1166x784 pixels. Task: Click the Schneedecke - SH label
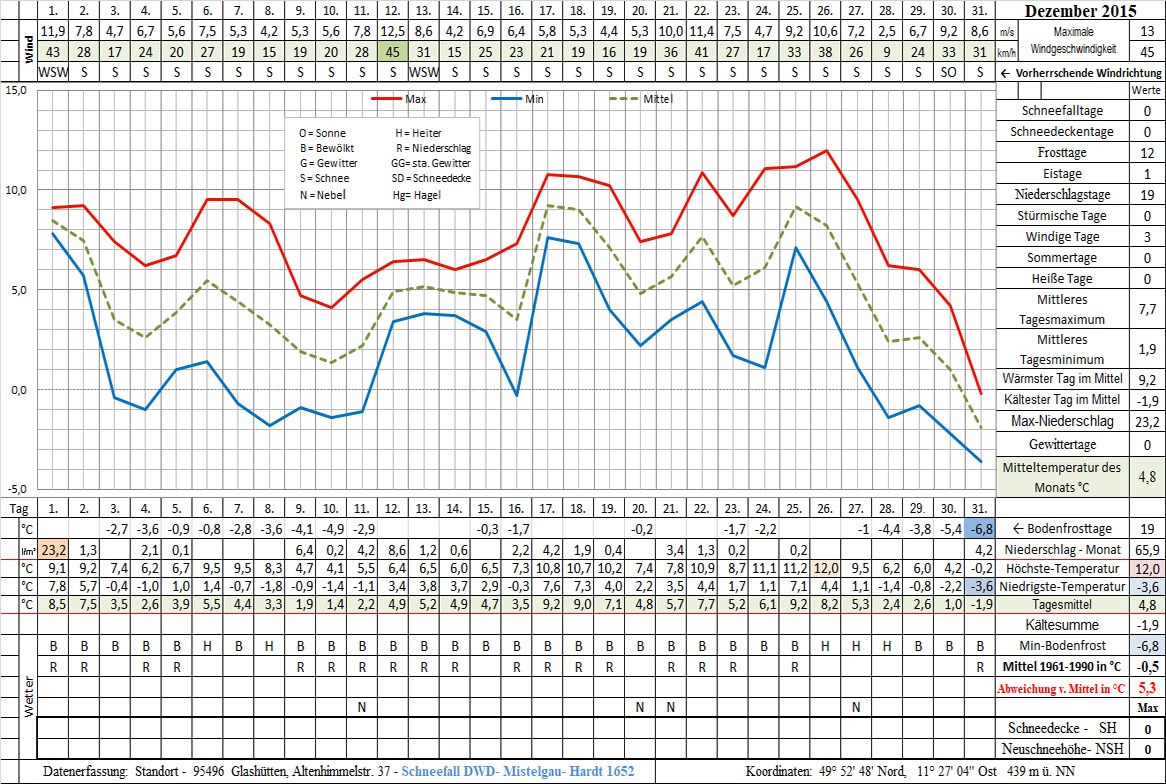1062,729
